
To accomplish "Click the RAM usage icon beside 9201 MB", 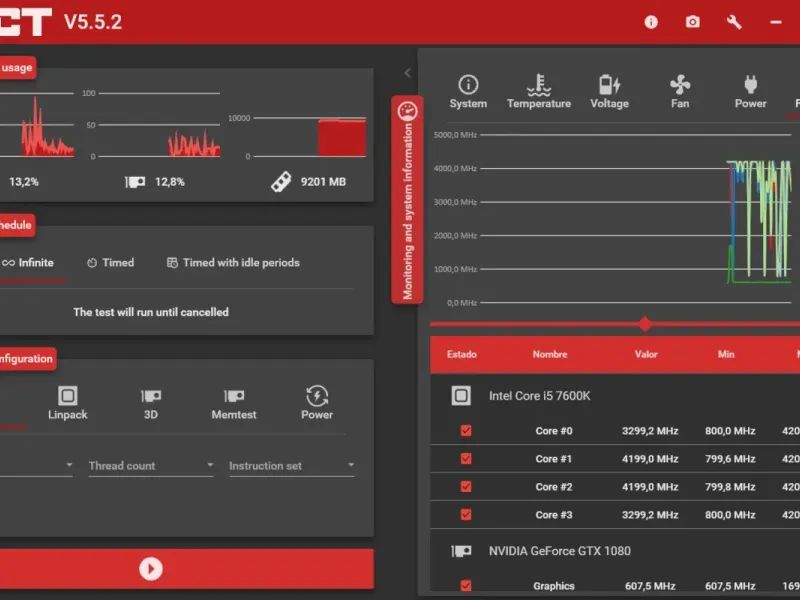I will click(x=281, y=182).
